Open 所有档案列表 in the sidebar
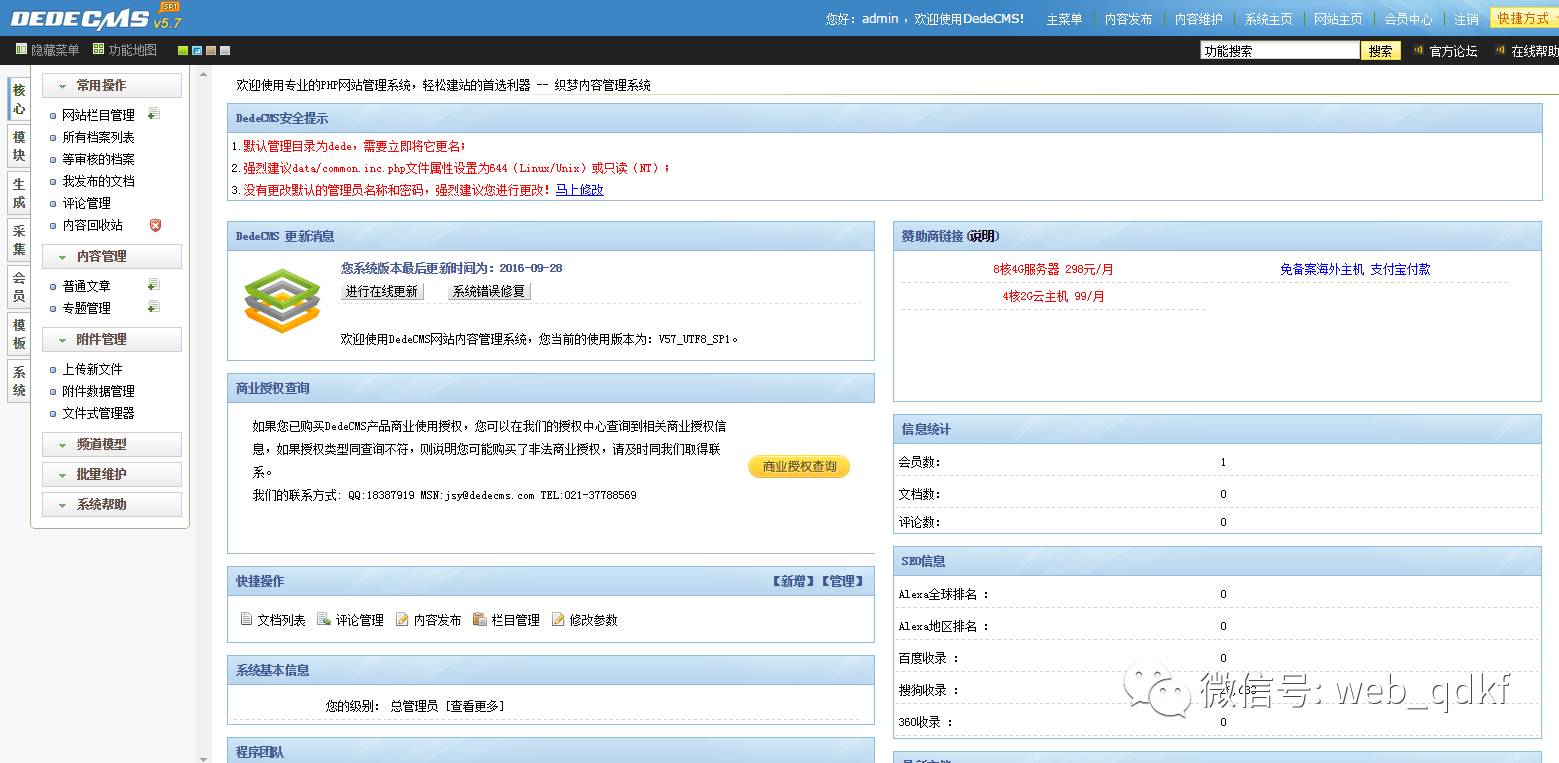The height and width of the screenshot is (763, 1559). click(98, 137)
